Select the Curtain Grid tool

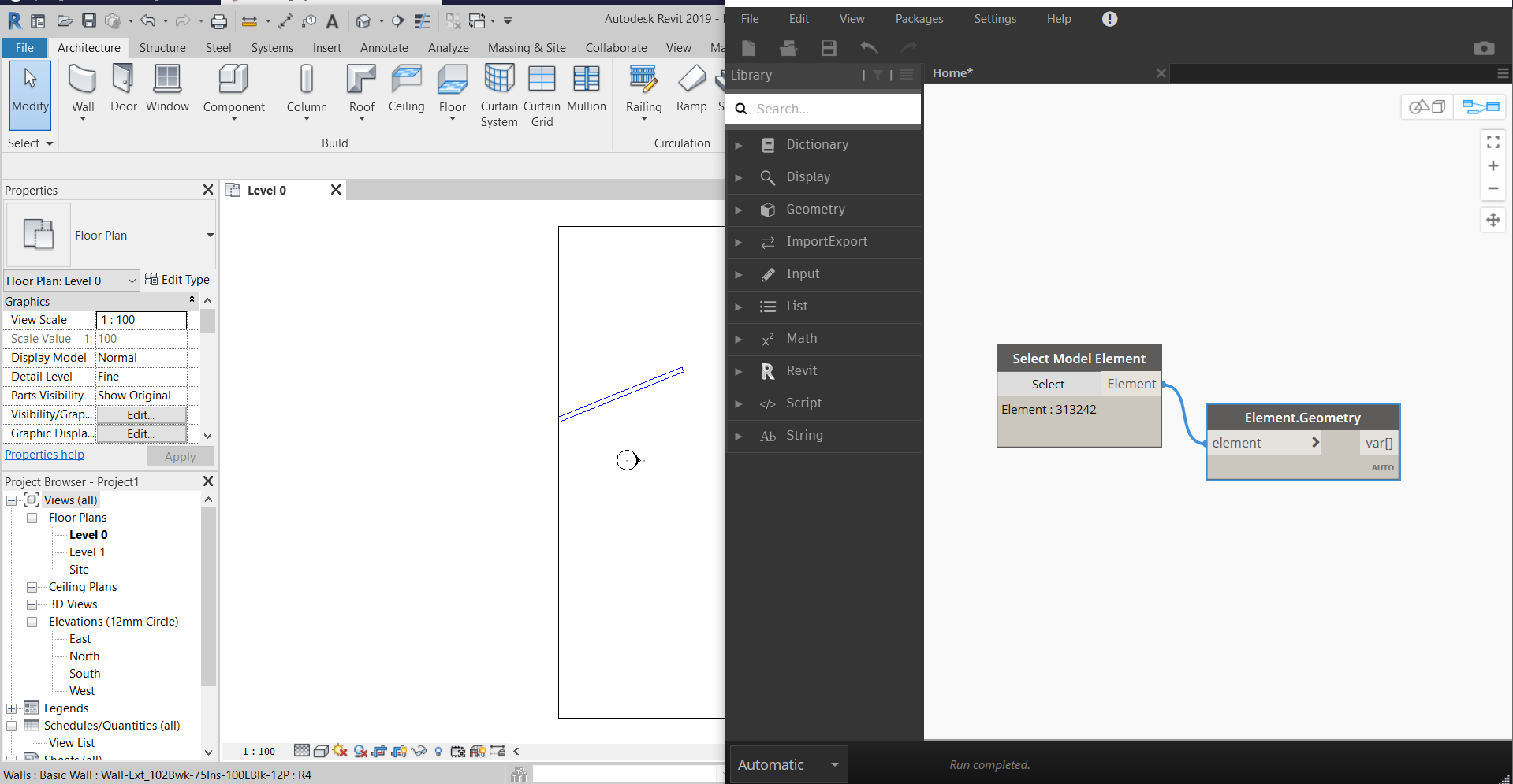[542, 96]
